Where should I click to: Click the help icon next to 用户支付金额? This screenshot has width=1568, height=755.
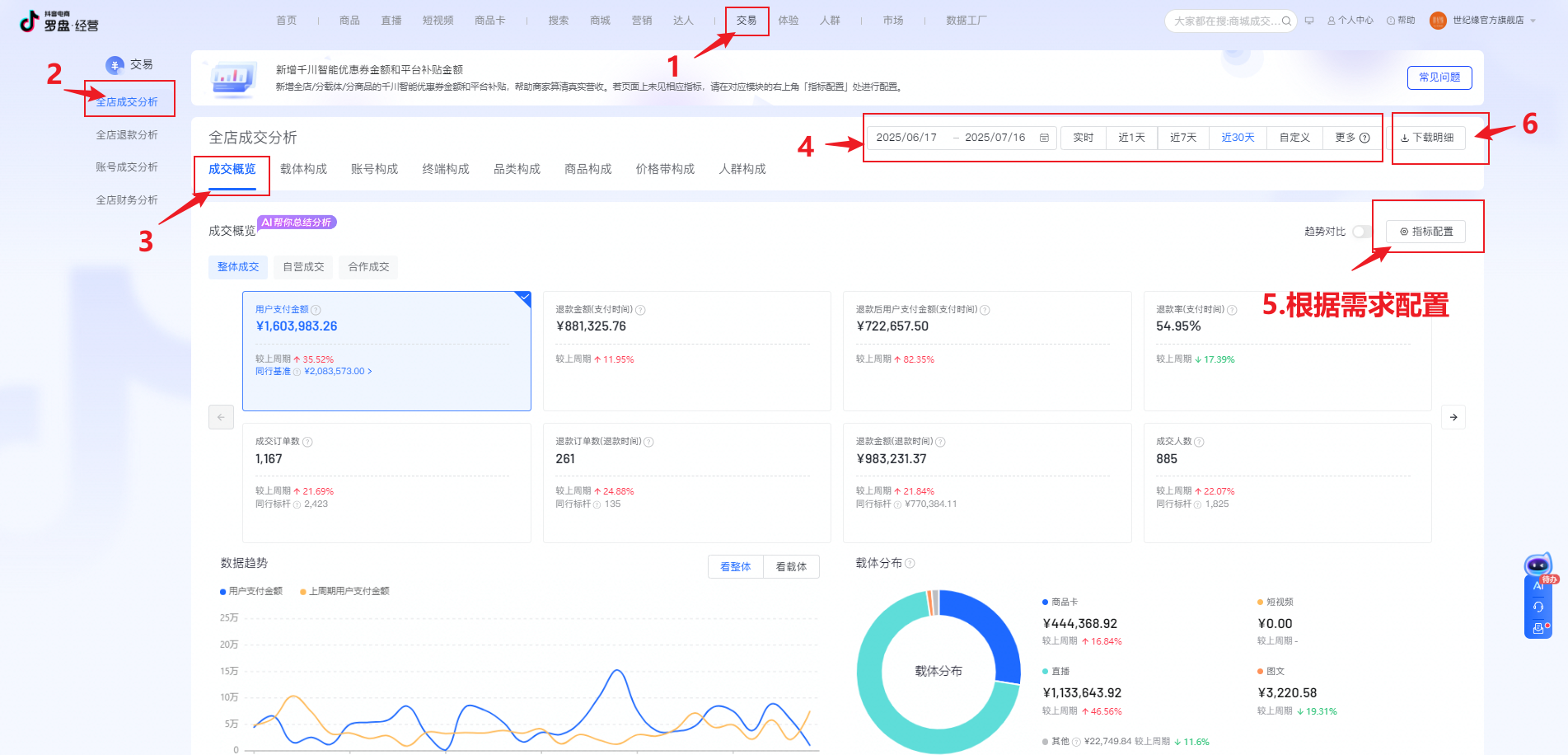(x=316, y=310)
